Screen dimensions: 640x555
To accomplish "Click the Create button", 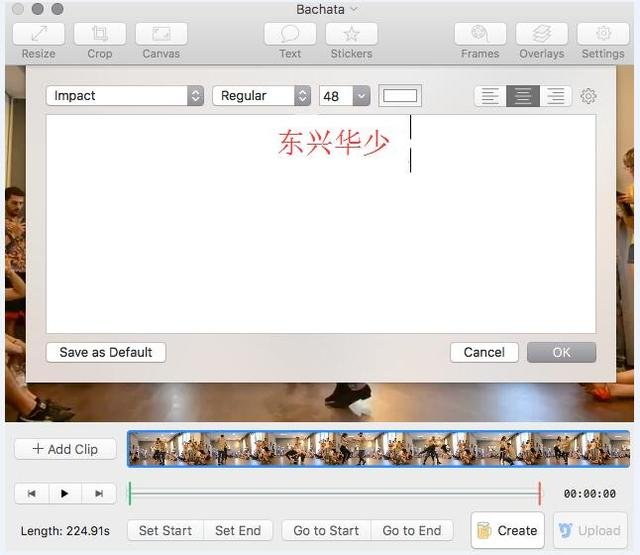I will click(x=507, y=530).
